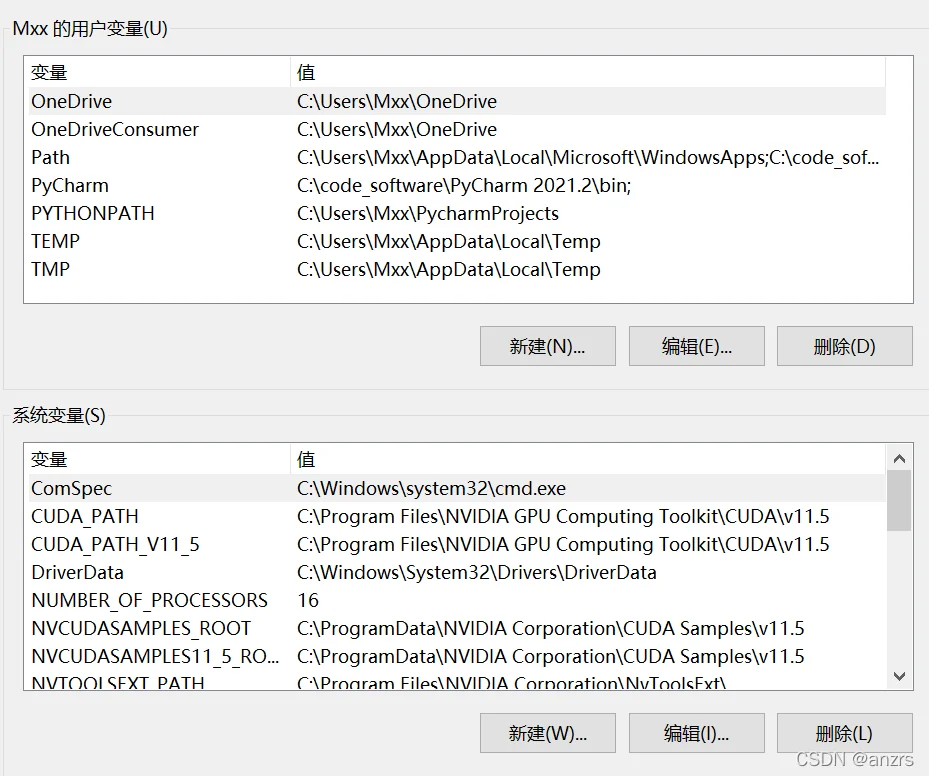Image resolution: width=929 pixels, height=776 pixels.
Task: Select the NUMBER_OF_PROCESSORS variable row
Action: click(x=150, y=601)
